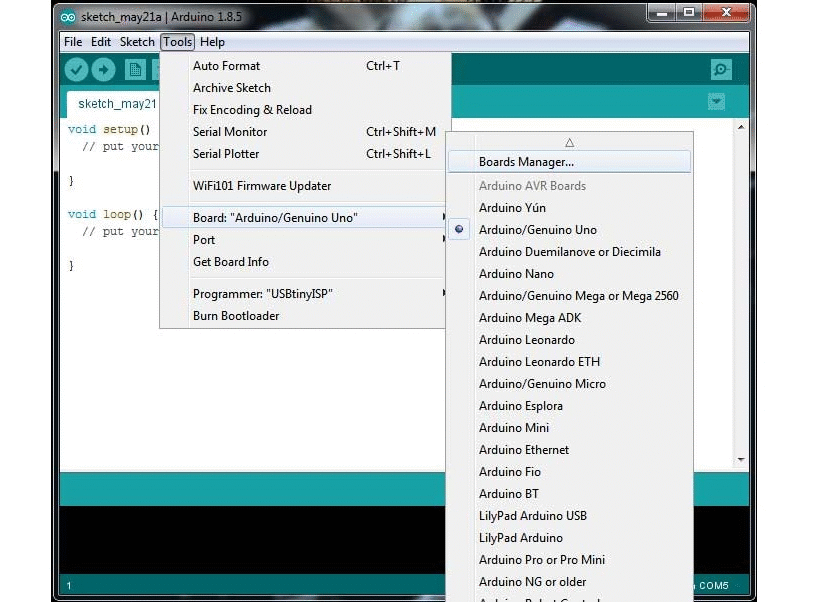
Task: Click the board list scroll-up triangle
Action: (569, 142)
